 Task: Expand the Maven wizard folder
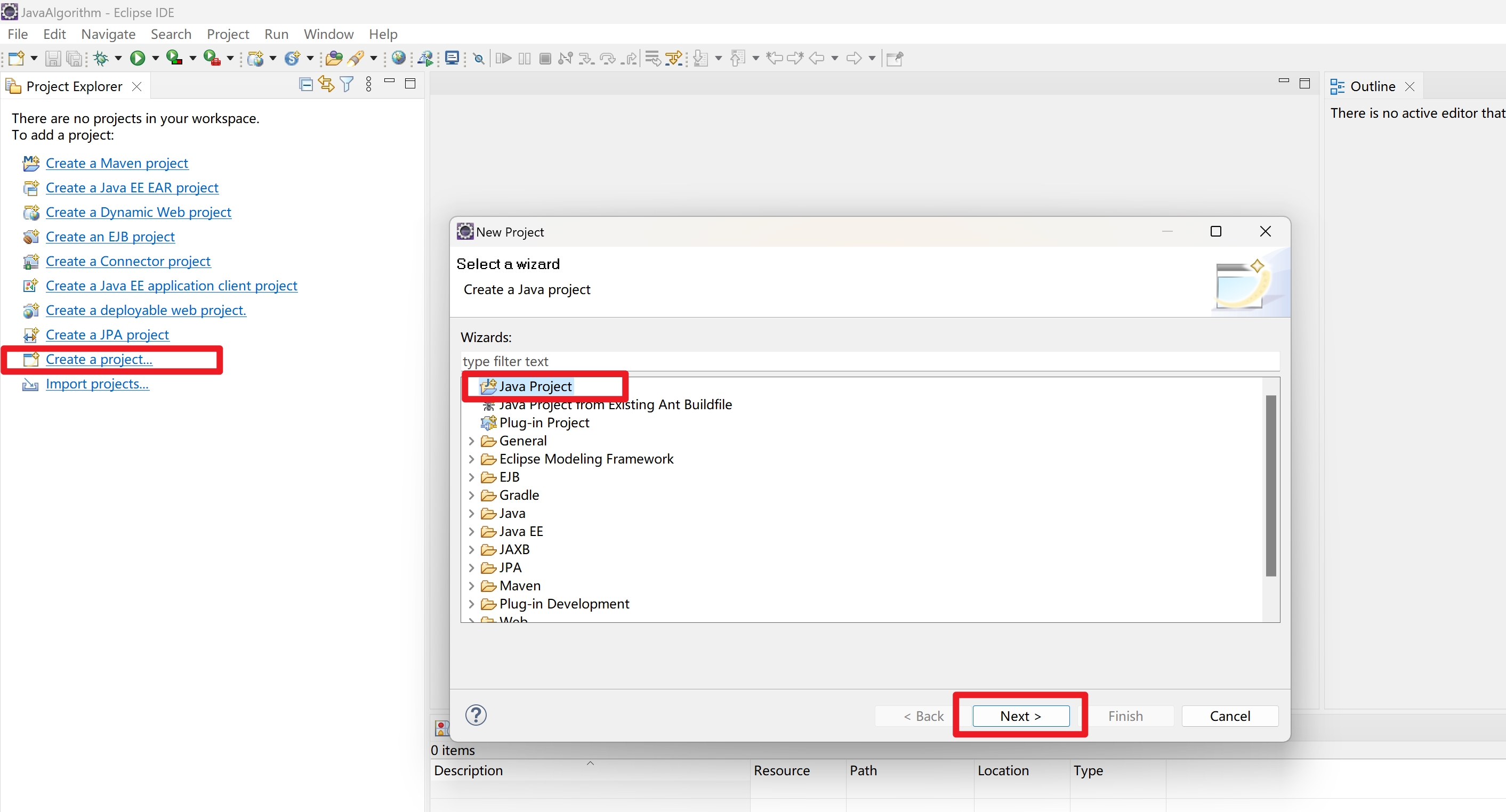[471, 586]
